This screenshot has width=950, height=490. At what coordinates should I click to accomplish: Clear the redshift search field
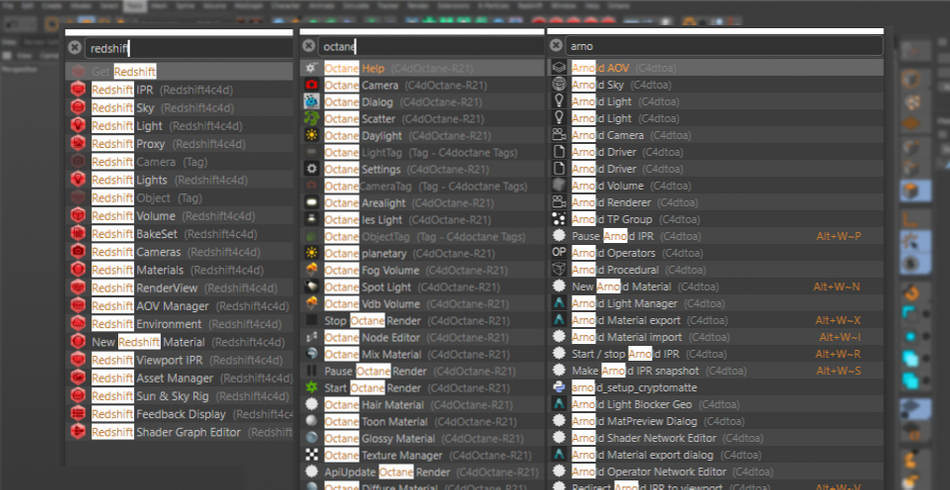(74, 48)
